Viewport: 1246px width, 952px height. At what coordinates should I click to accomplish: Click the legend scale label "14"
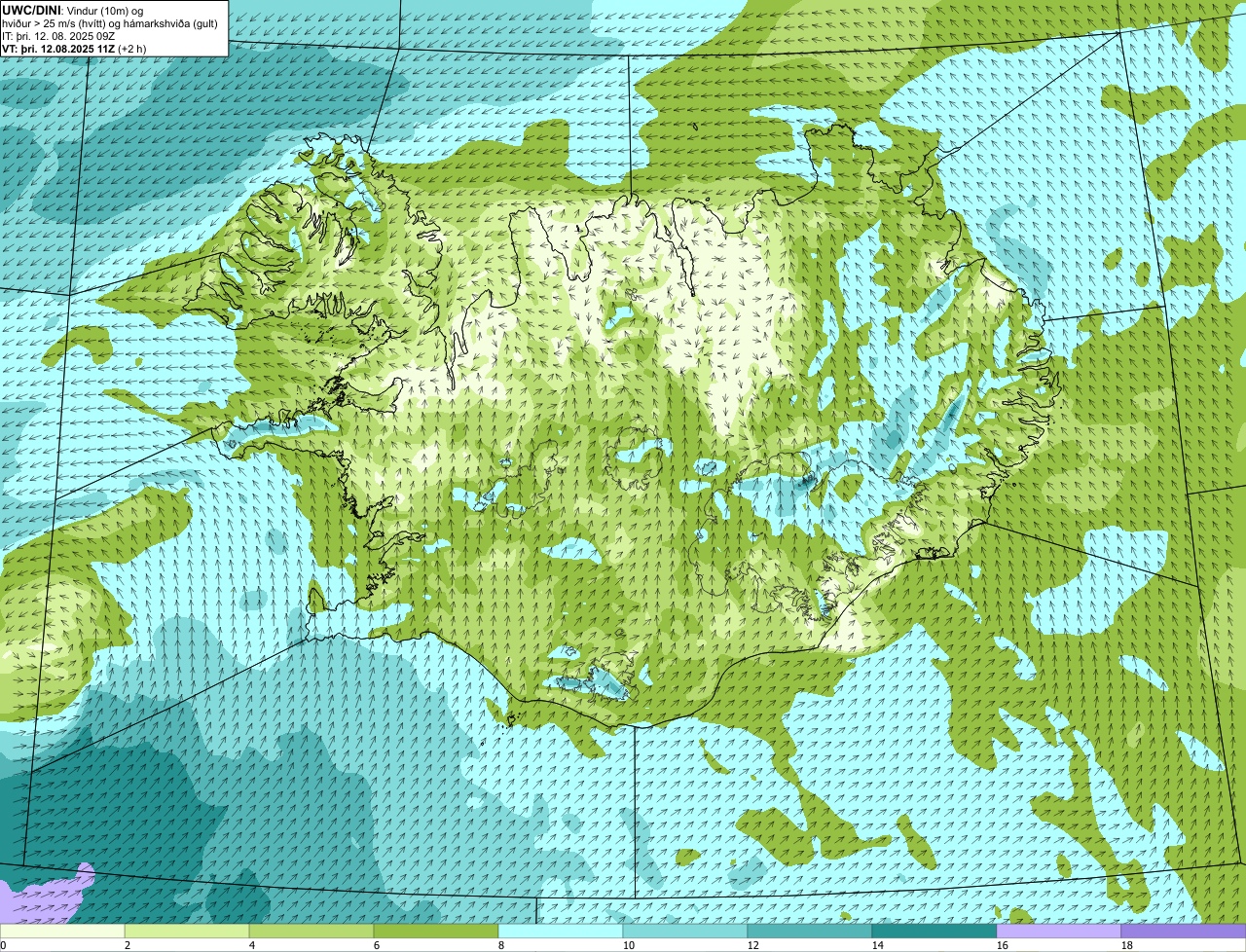point(878,945)
